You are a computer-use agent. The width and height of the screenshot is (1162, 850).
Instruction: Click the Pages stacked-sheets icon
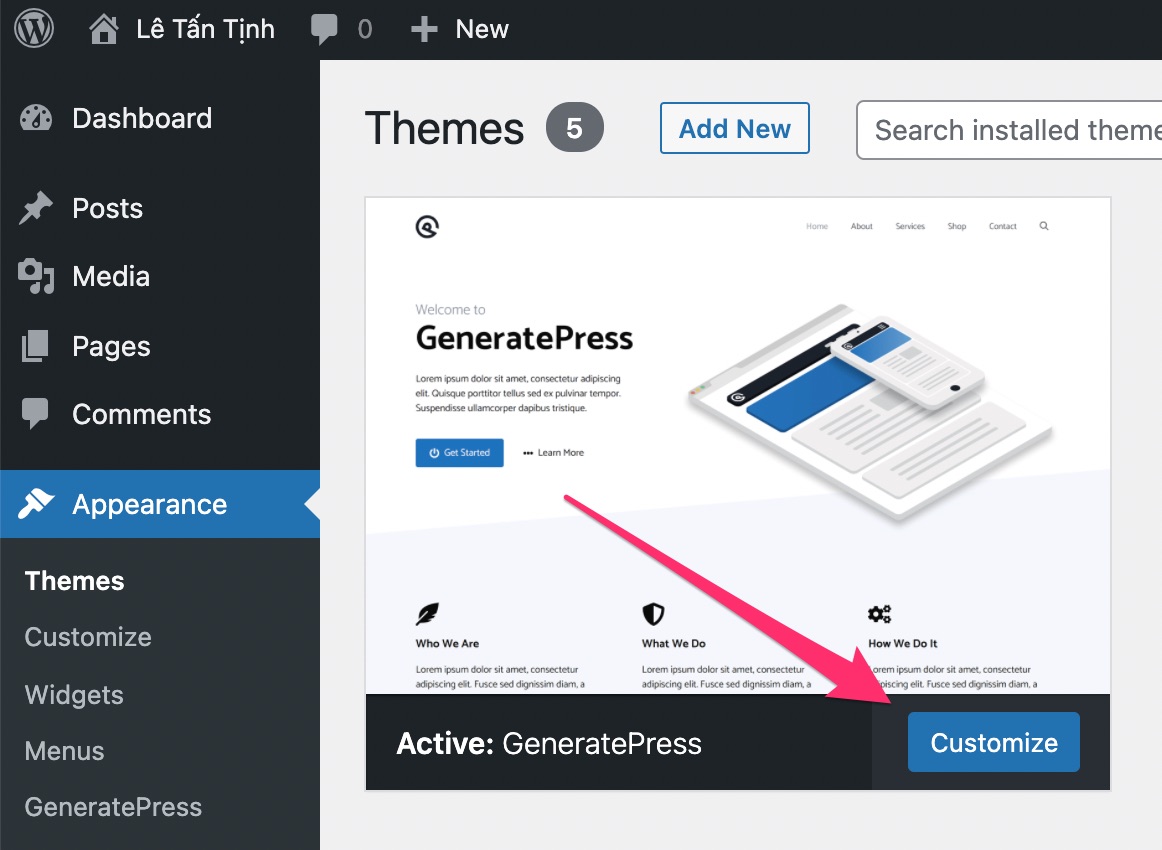point(35,346)
